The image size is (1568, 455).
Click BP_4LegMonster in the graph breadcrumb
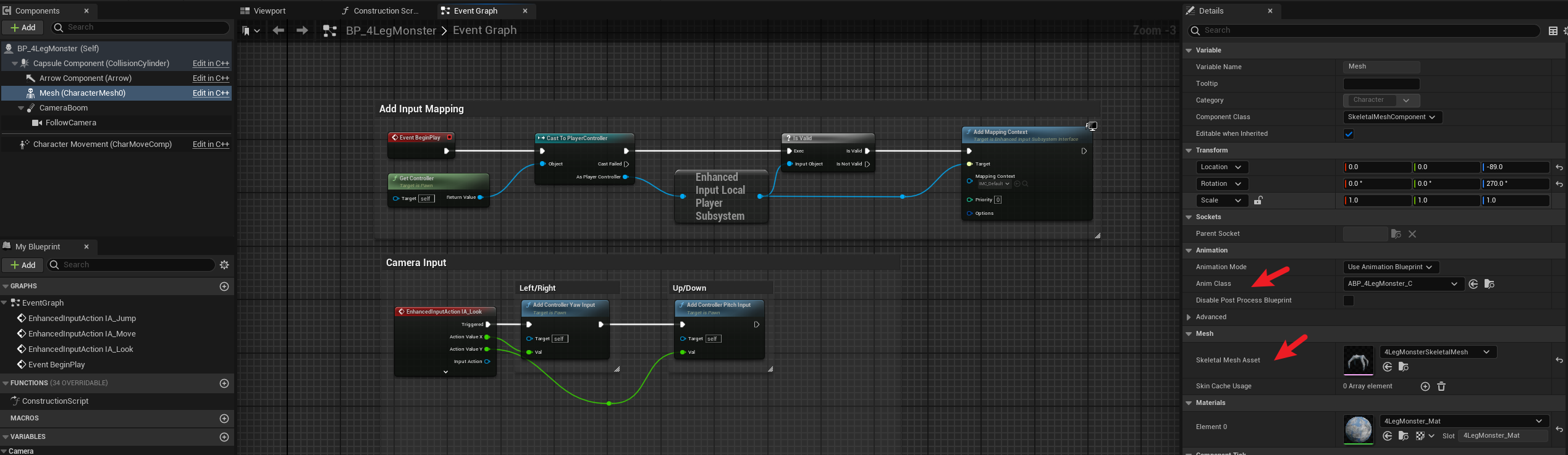391,31
